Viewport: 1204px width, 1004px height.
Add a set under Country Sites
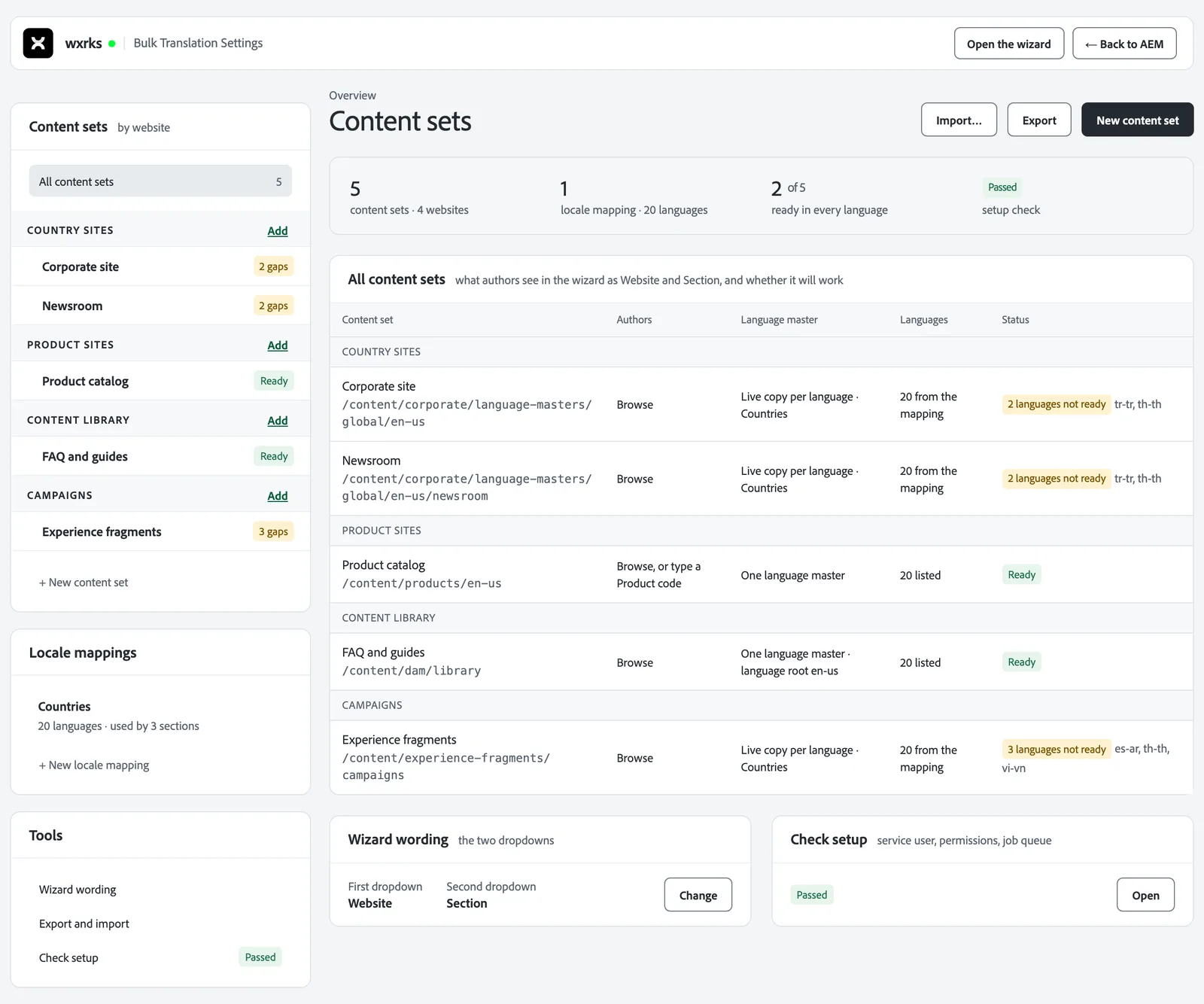278,231
